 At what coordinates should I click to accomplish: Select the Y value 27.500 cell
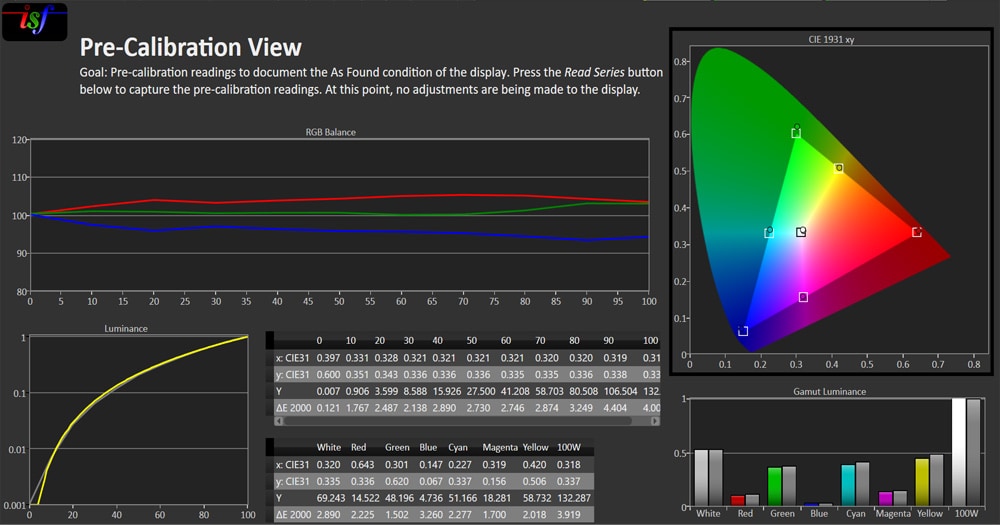(480, 391)
